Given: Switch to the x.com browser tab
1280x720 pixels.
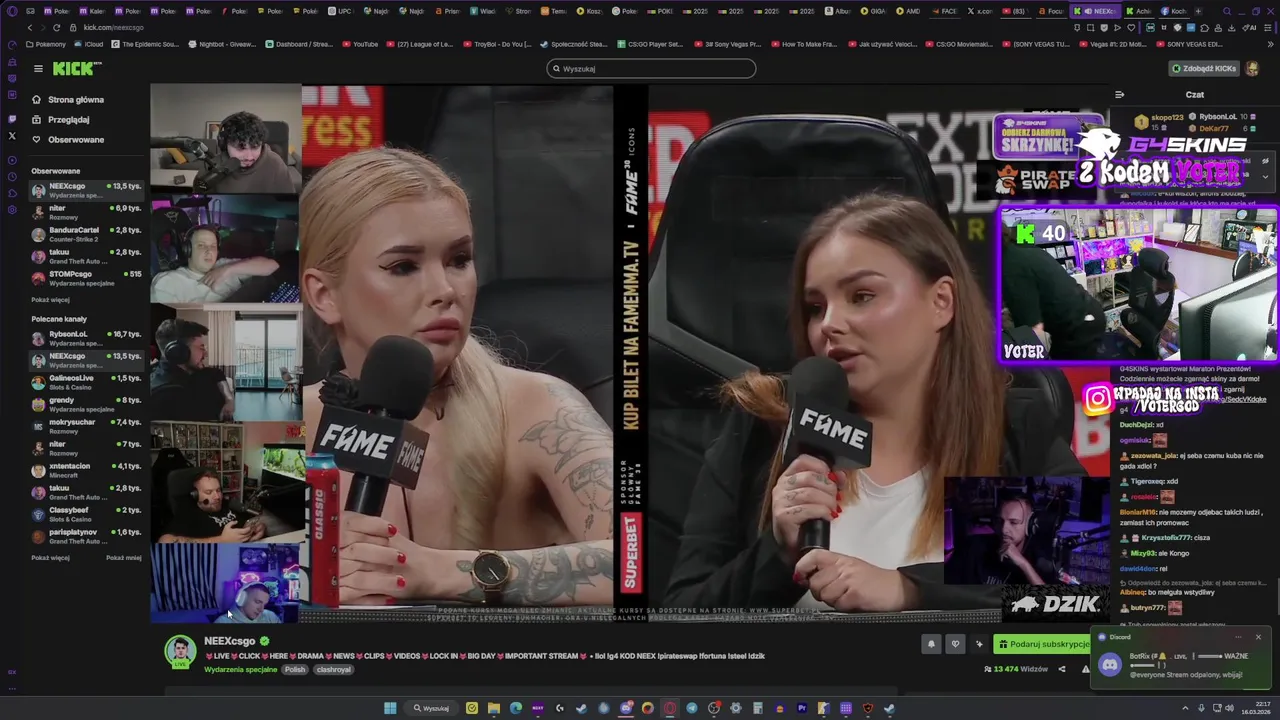Looking at the screenshot, I should coord(978,11).
